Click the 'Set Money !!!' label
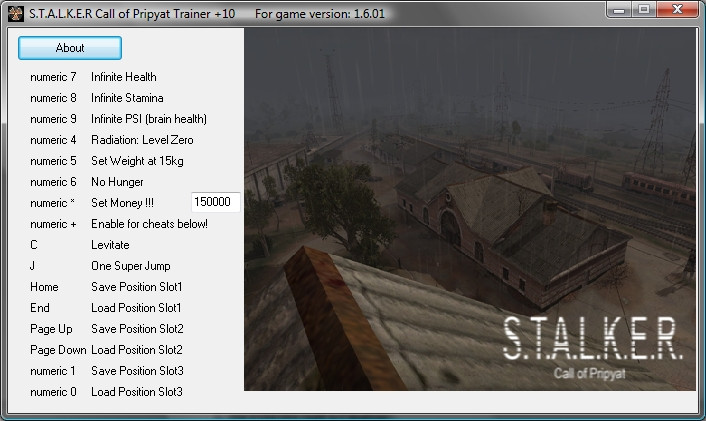The height and width of the screenshot is (421, 706). coord(122,203)
